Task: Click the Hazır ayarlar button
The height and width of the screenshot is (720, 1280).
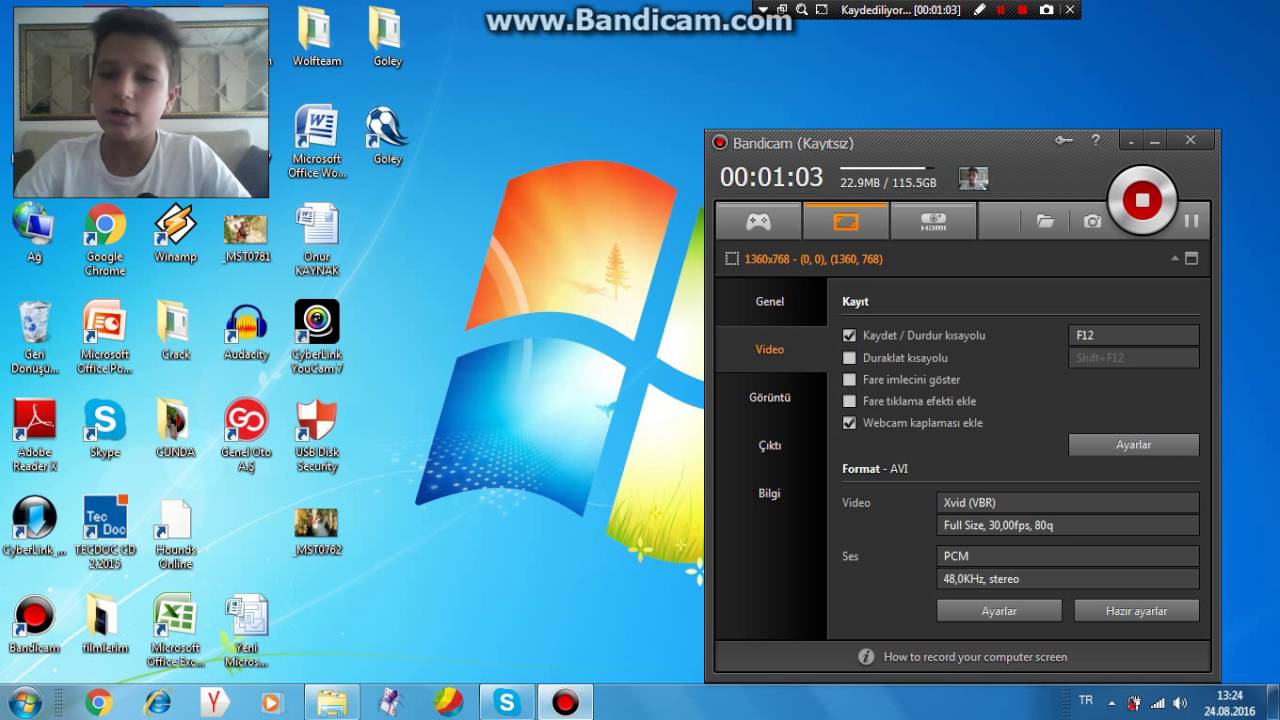Action: coord(1136,611)
